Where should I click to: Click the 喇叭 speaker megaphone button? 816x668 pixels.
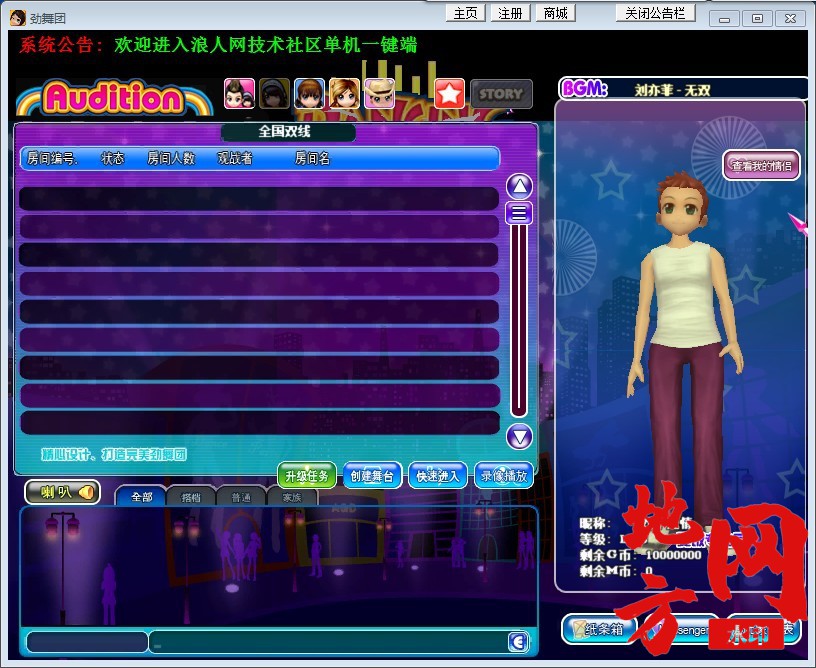62,492
